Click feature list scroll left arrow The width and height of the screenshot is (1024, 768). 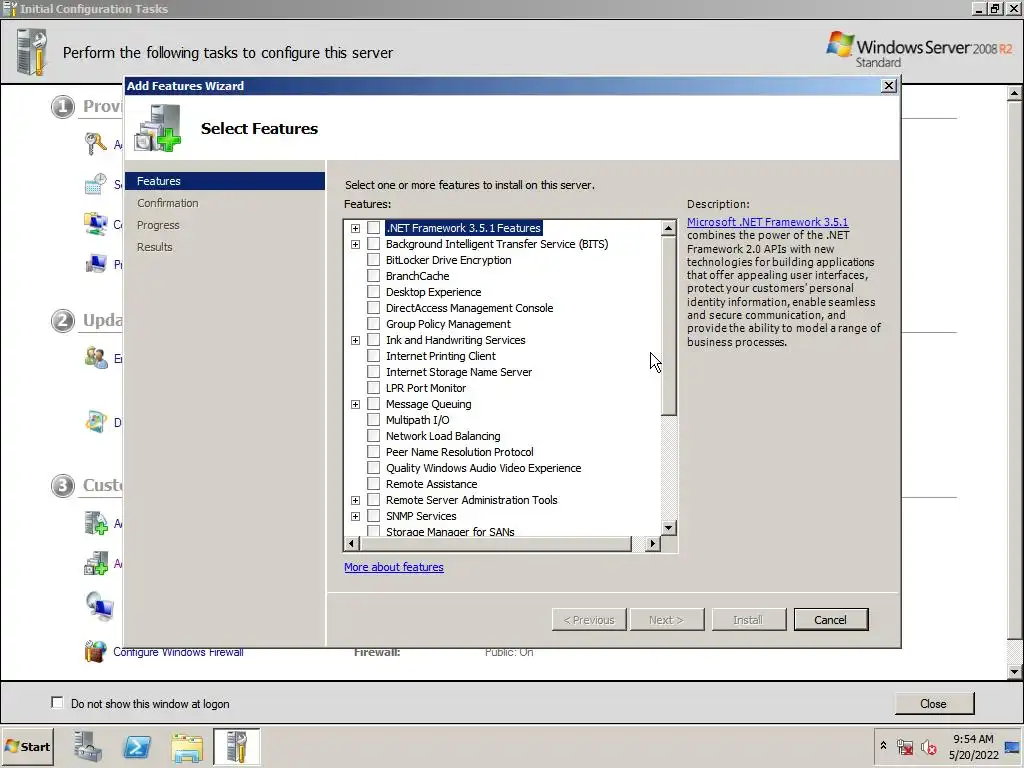point(351,543)
